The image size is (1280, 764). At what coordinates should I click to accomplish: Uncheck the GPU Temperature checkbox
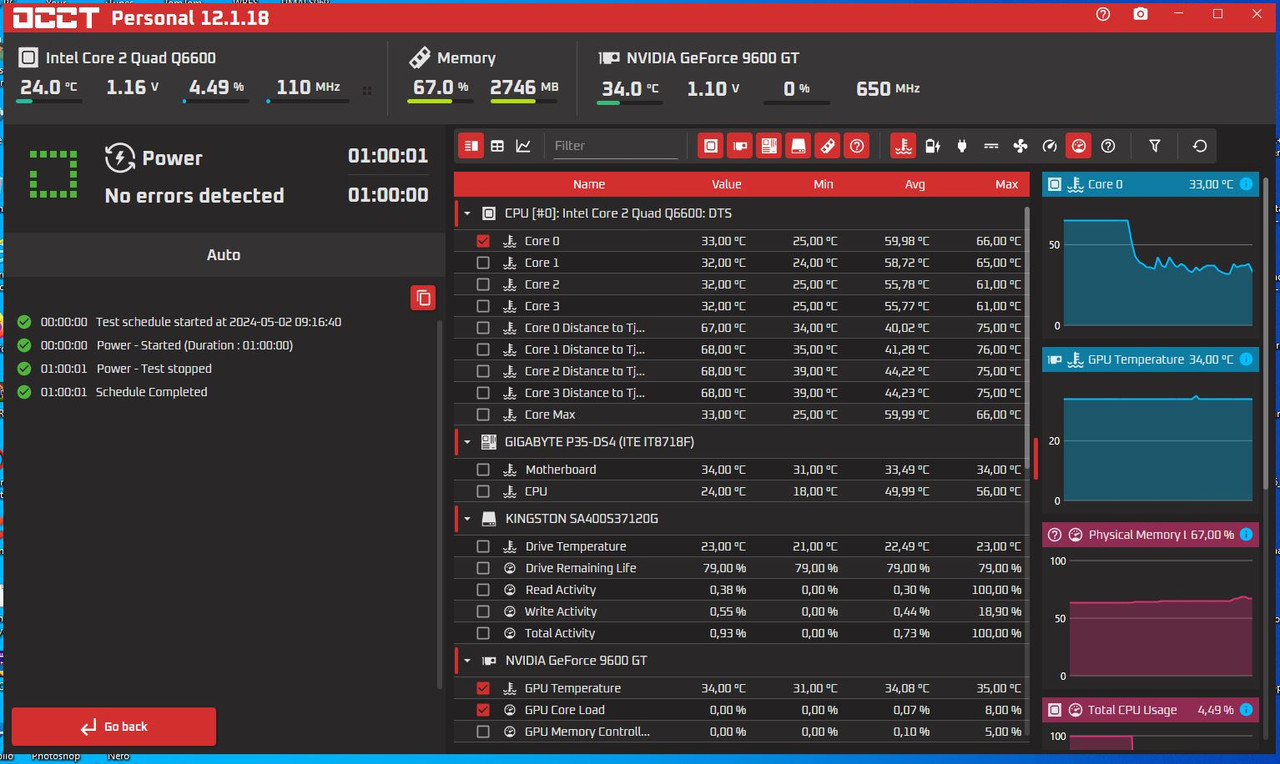tap(483, 688)
